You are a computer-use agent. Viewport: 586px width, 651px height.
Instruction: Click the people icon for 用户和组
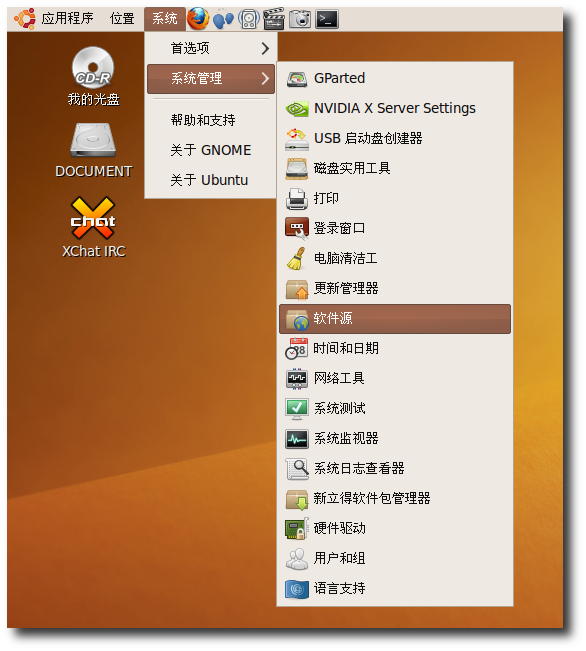click(297, 558)
